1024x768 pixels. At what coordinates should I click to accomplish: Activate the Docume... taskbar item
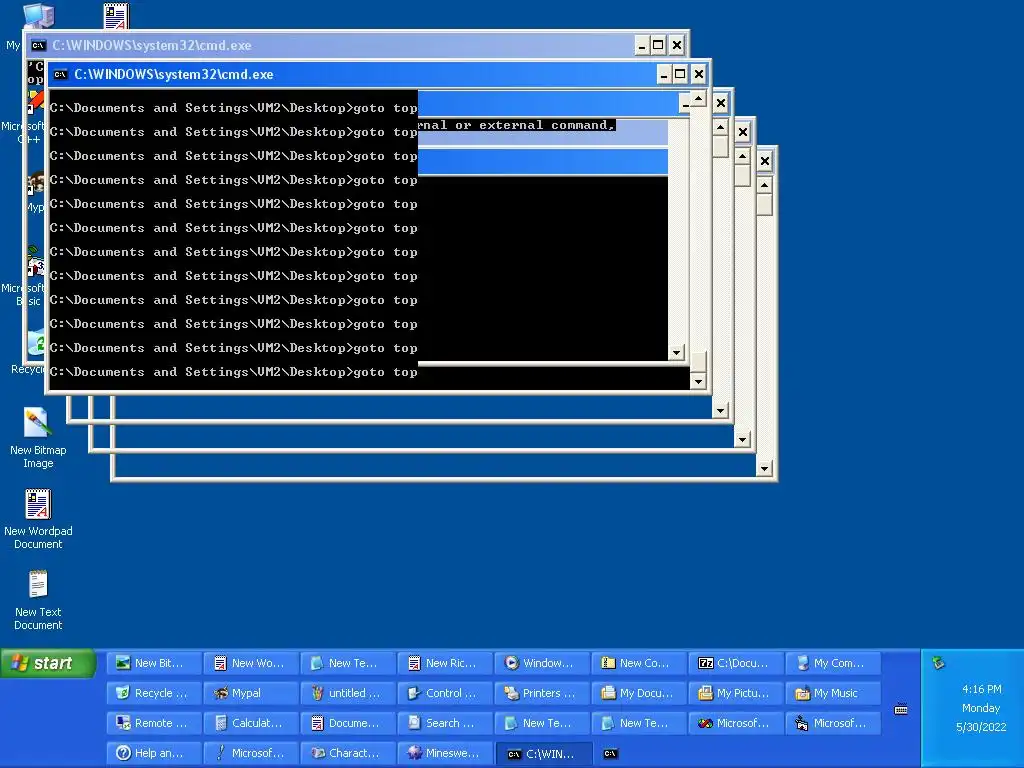[347, 723]
